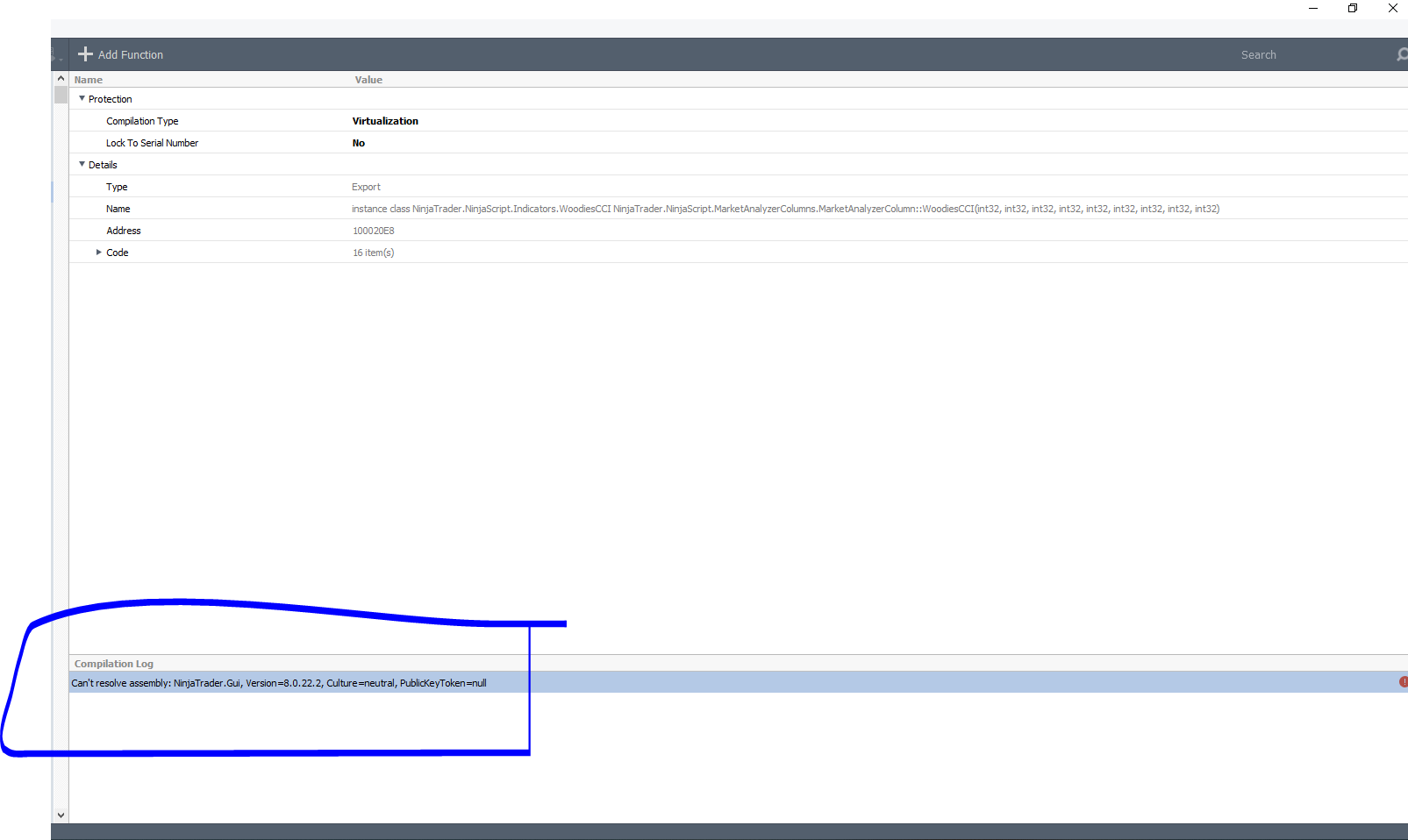Select the Address row in Details
The width and height of the screenshot is (1408, 840).
click(x=124, y=231)
